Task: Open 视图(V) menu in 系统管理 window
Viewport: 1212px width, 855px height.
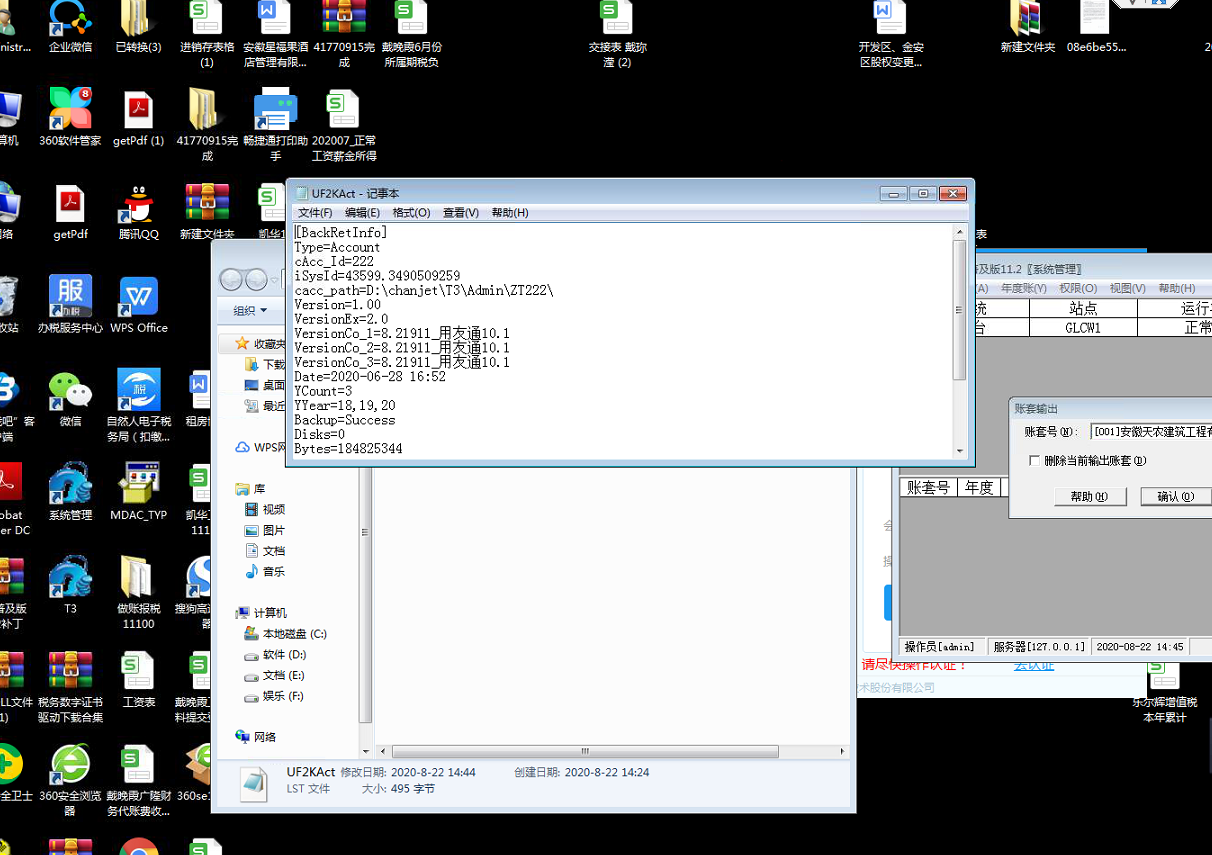Action: tap(1127, 288)
